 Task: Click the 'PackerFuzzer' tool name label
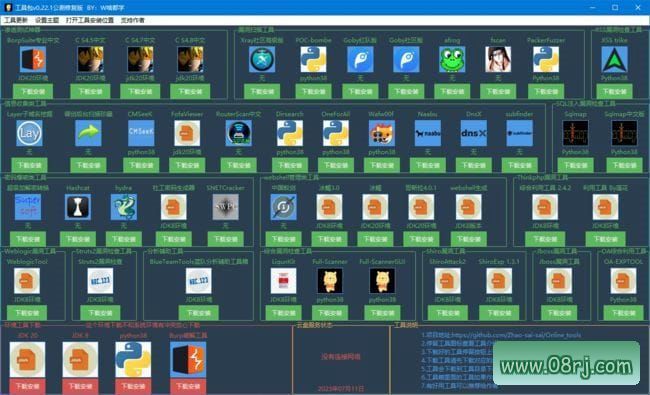coord(546,40)
